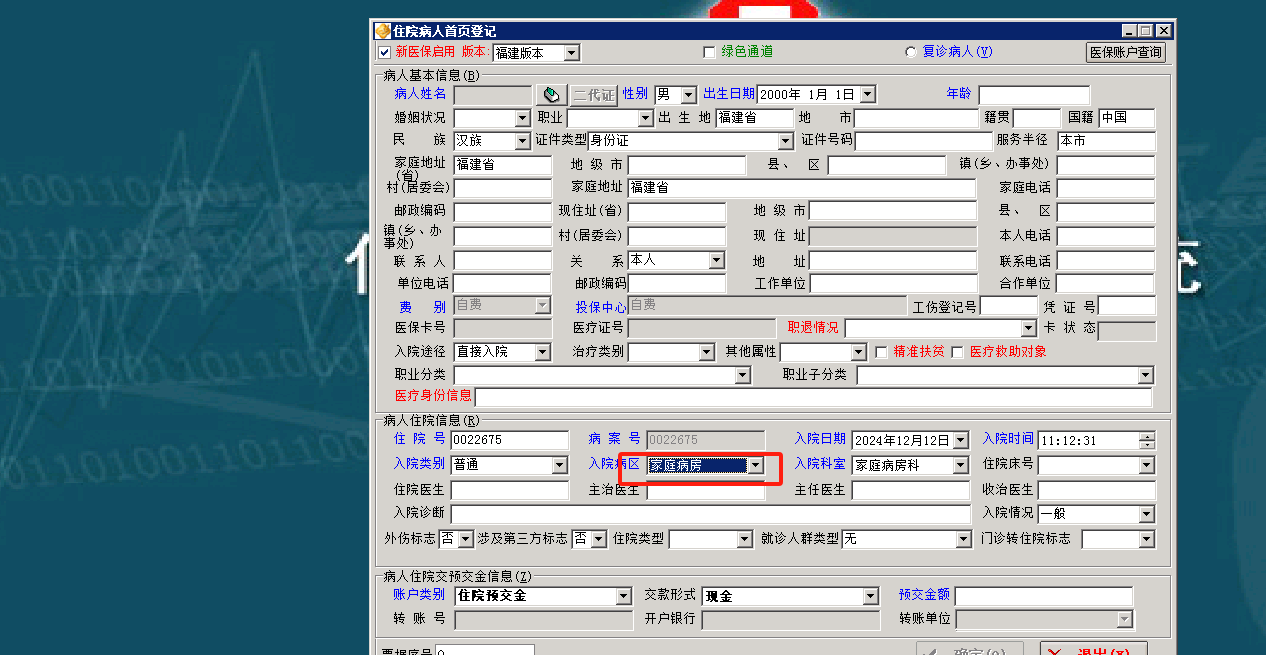This screenshot has width=1266, height=655.
Task: Enable the 绿色通道 checkbox
Action: (710, 52)
